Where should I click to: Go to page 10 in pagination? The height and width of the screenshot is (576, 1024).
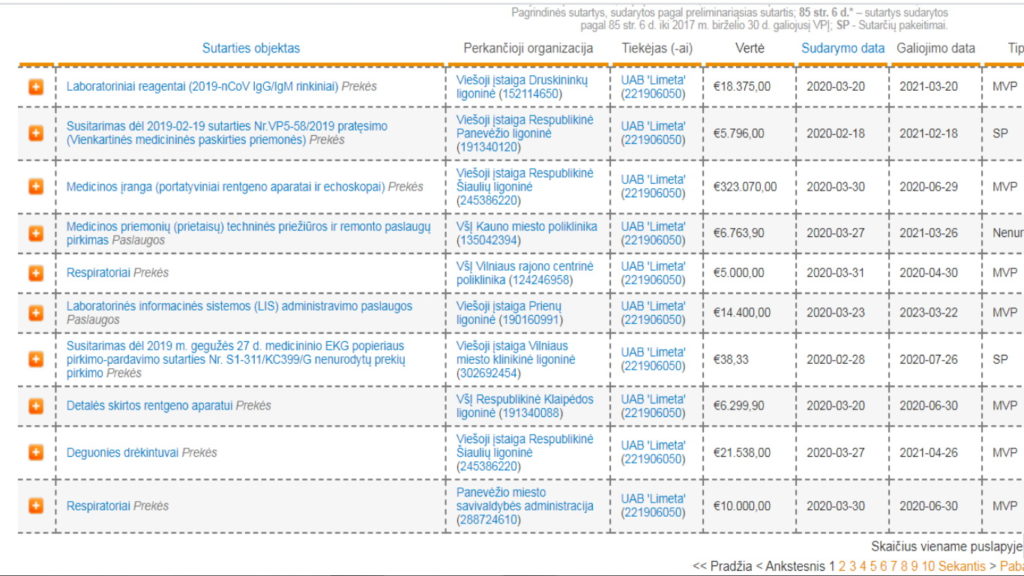click(x=928, y=566)
